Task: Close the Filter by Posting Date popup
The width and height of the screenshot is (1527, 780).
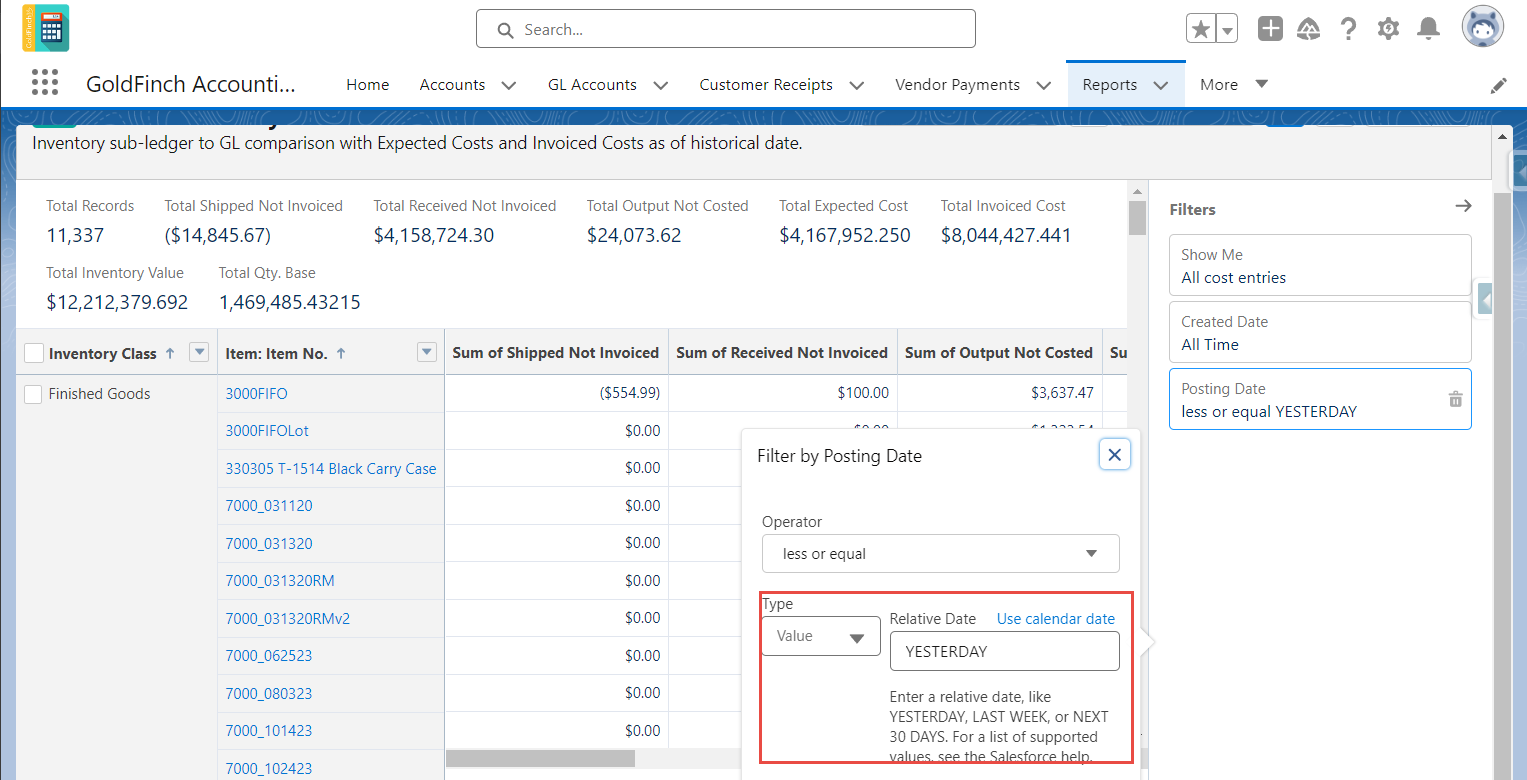Action: (1115, 455)
